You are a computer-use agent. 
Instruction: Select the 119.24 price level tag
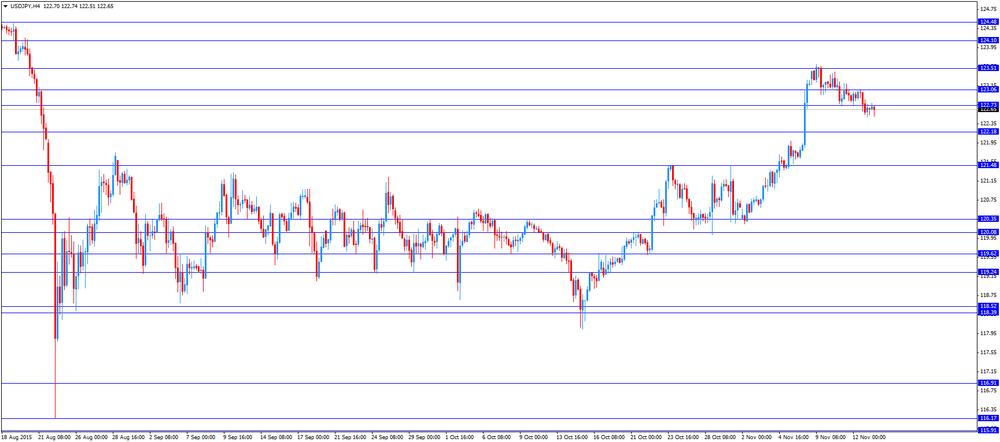tap(988, 272)
